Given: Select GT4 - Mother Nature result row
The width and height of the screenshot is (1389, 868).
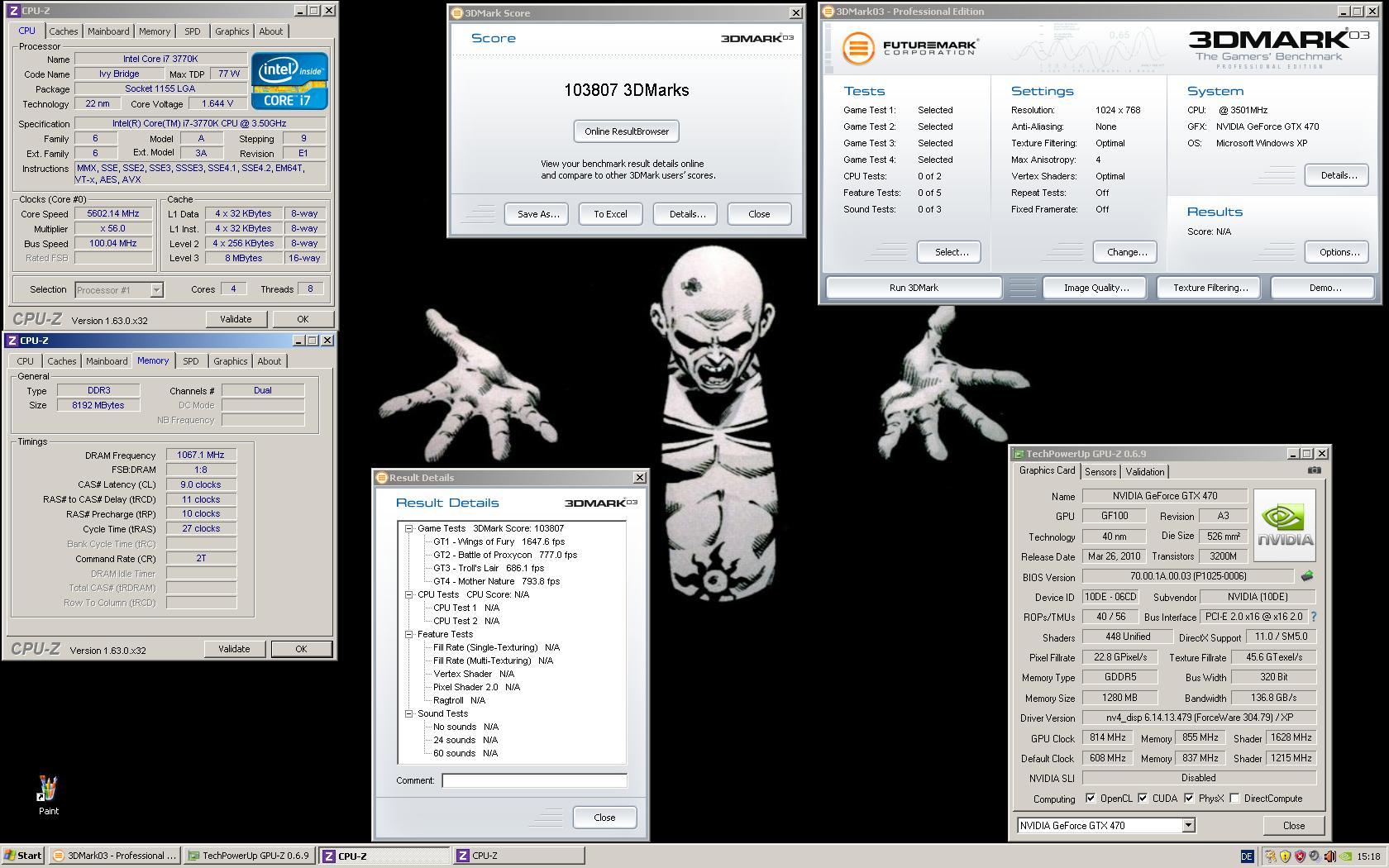Looking at the screenshot, I should [x=496, y=581].
